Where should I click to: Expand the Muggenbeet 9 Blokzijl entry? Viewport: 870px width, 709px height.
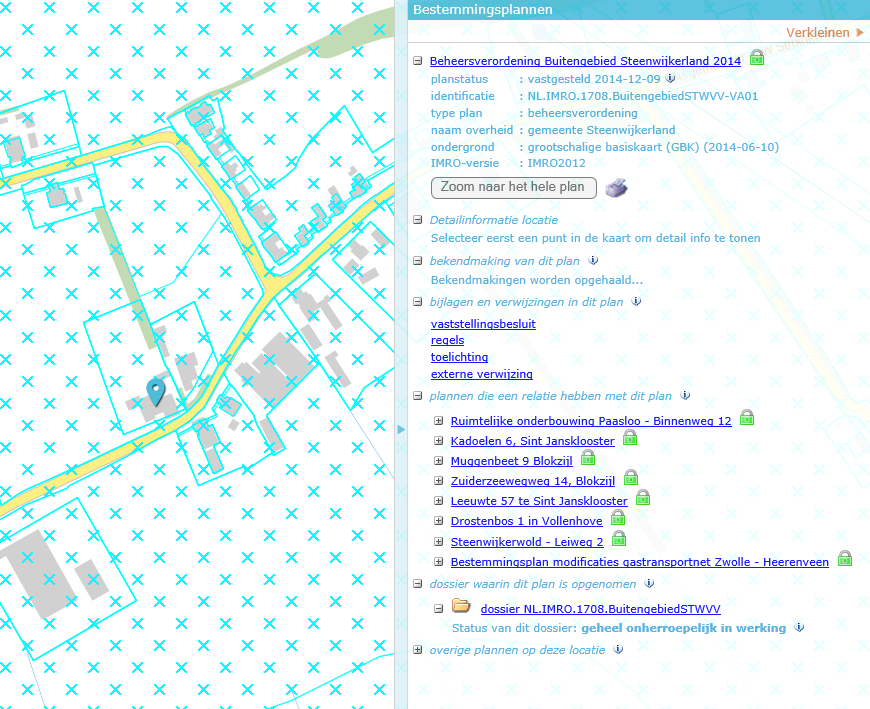tap(438, 460)
